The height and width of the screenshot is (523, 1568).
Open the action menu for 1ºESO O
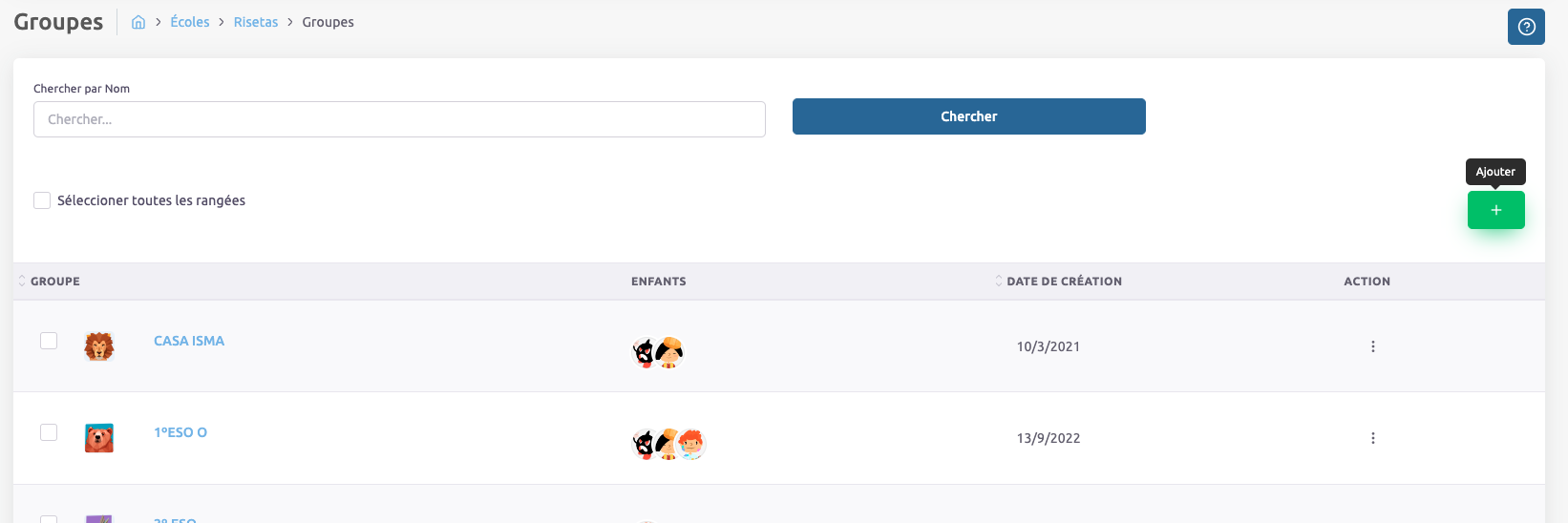point(1373,438)
